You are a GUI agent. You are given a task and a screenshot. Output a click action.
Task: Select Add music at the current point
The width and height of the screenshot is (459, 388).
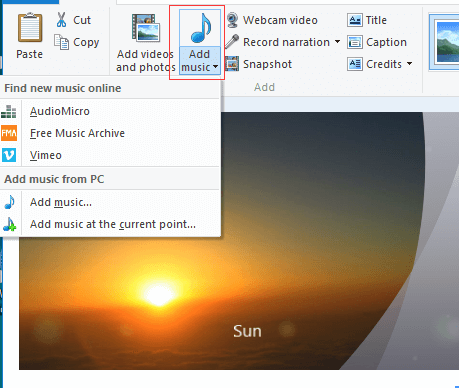click(110, 224)
